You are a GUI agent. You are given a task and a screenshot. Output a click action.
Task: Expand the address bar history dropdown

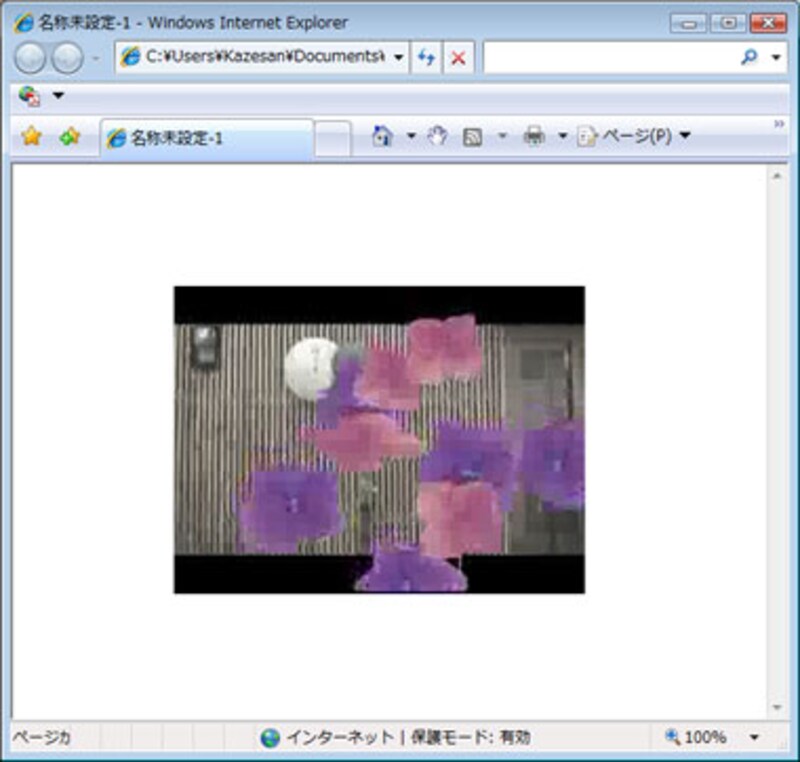point(398,58)
